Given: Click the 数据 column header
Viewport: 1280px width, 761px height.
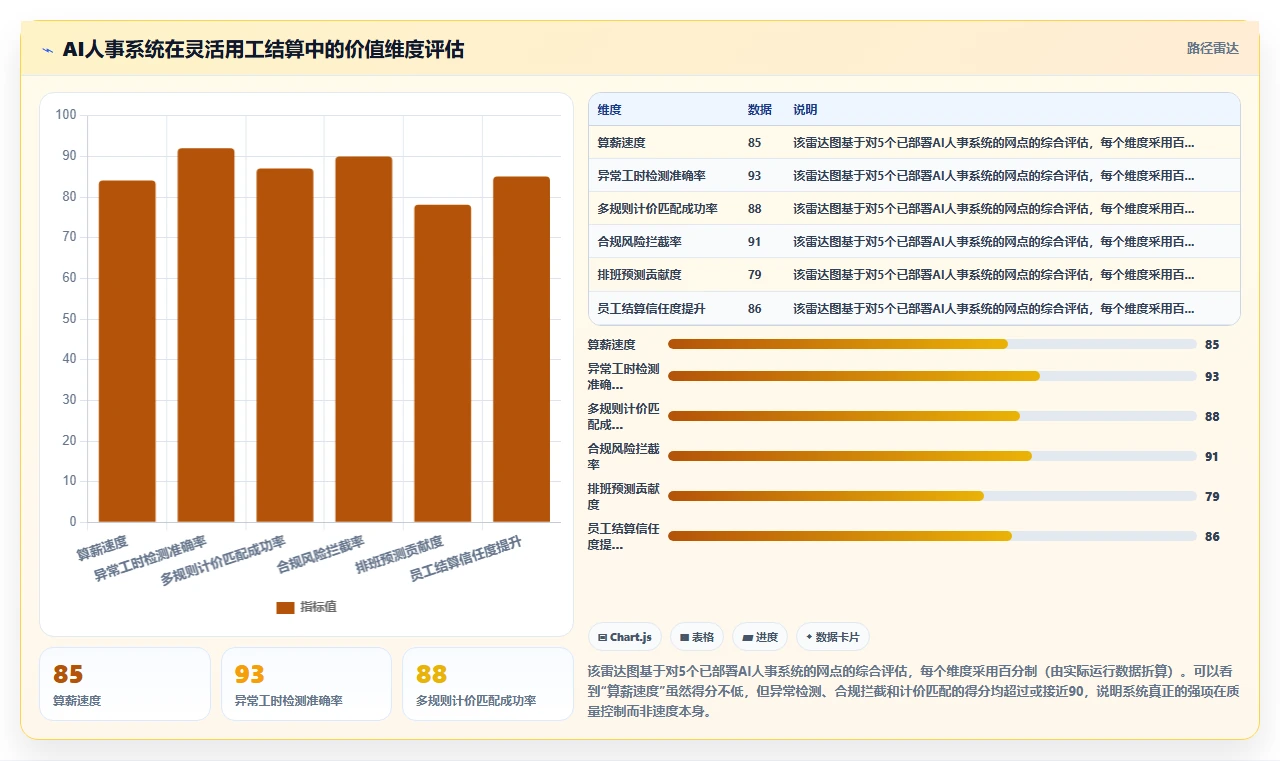Looking at the screenshot, I should coord(760,109).
